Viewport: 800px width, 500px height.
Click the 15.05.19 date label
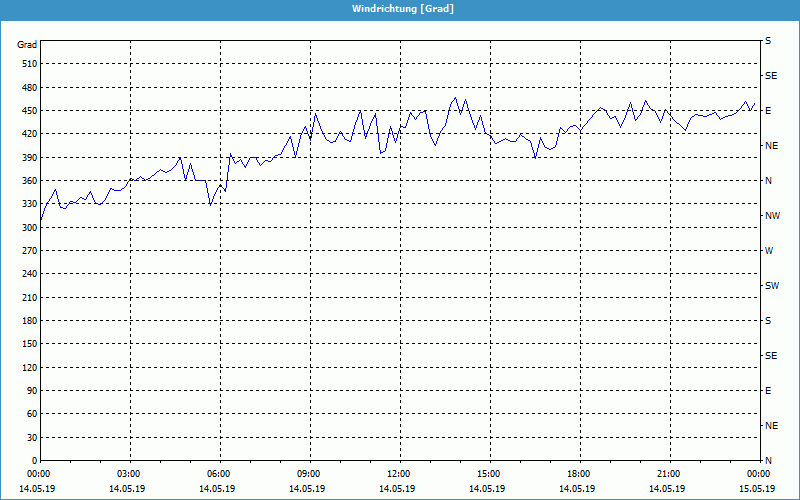[757, 489]
